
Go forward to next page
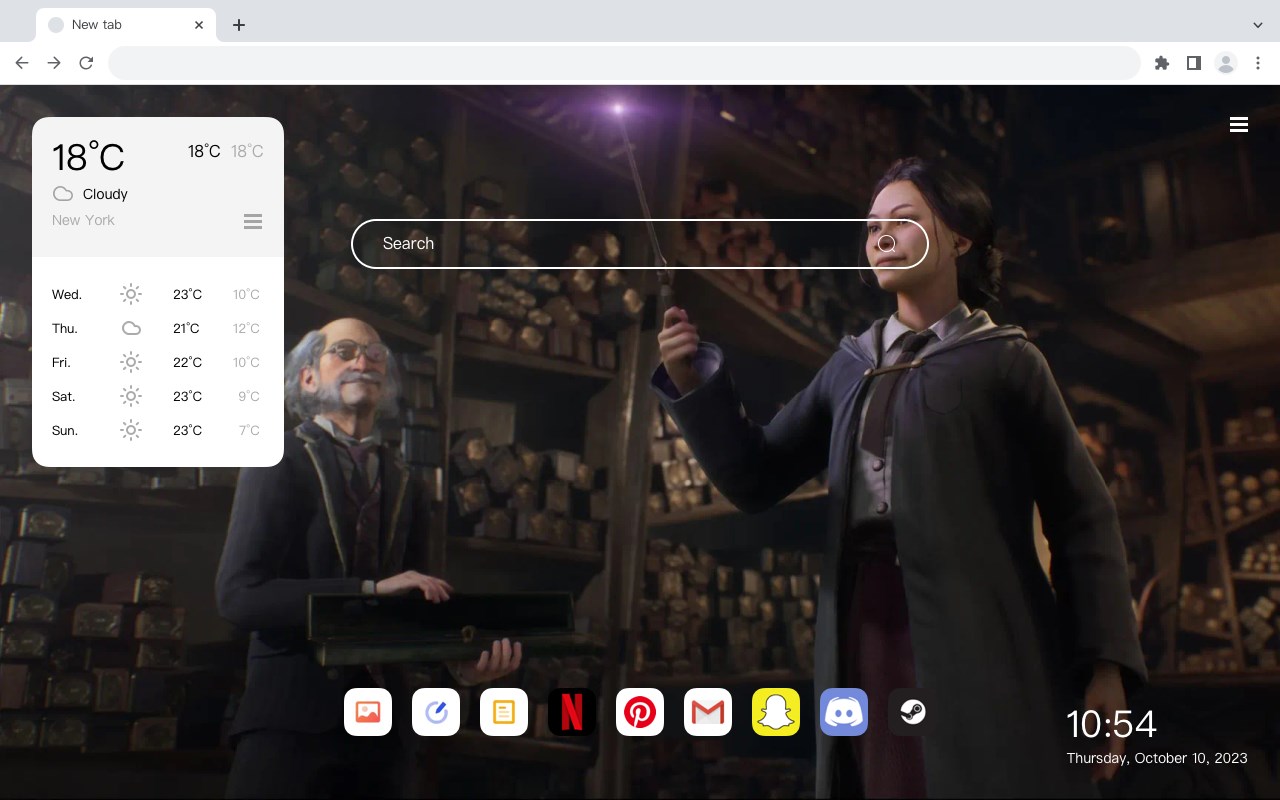54,63
